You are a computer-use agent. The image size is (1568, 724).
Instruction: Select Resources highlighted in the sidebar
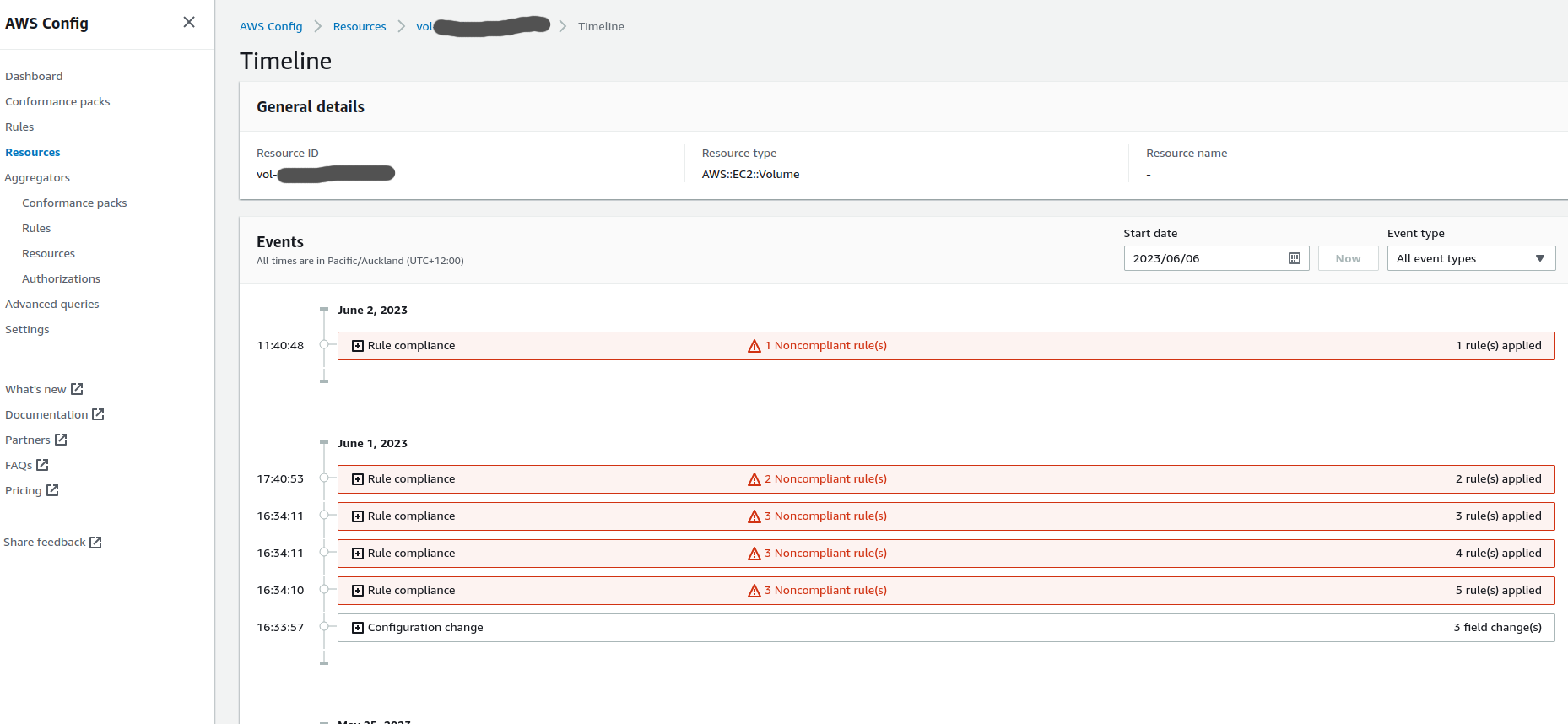[x=33, y=152]
